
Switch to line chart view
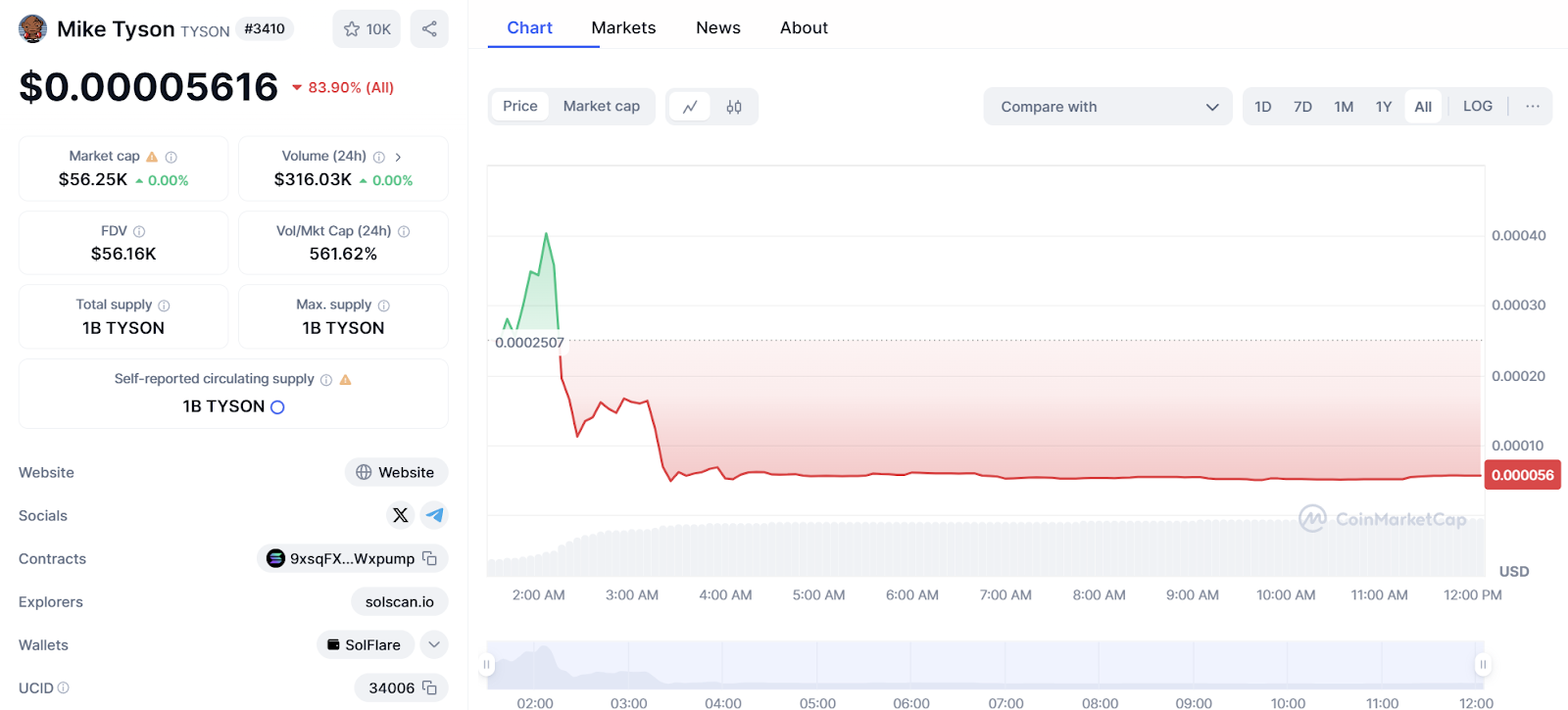(690, 107)
